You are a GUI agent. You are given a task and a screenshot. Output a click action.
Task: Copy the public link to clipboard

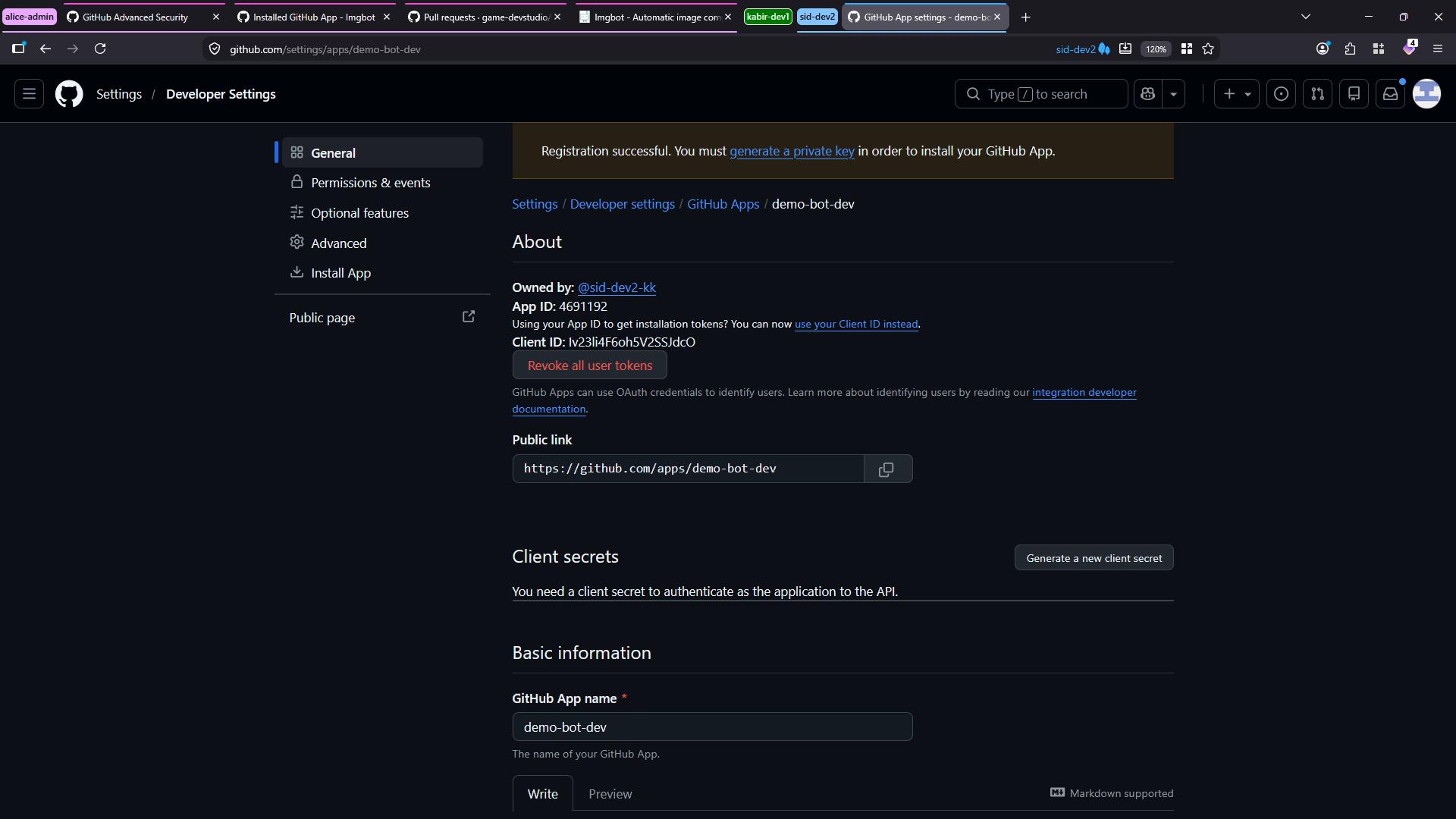click(887, 469)
